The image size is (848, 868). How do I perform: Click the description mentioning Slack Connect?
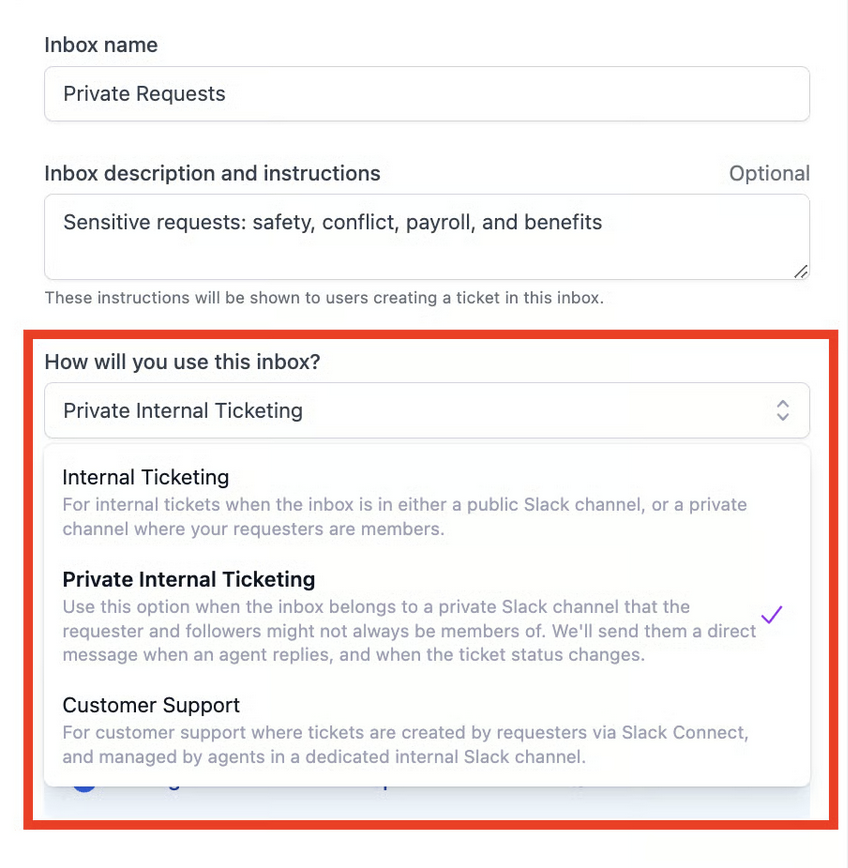point(405,744)
